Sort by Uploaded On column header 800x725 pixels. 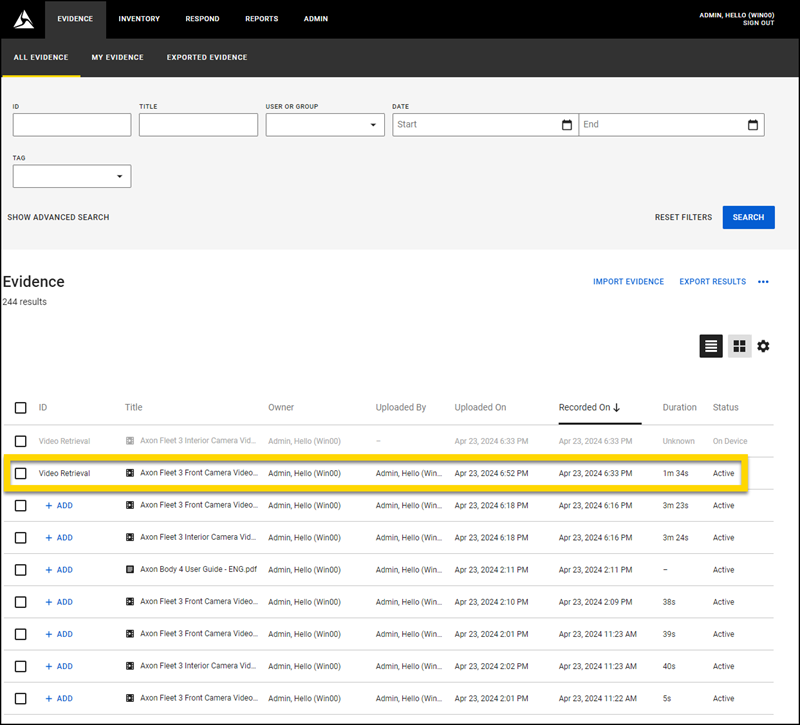480,408
